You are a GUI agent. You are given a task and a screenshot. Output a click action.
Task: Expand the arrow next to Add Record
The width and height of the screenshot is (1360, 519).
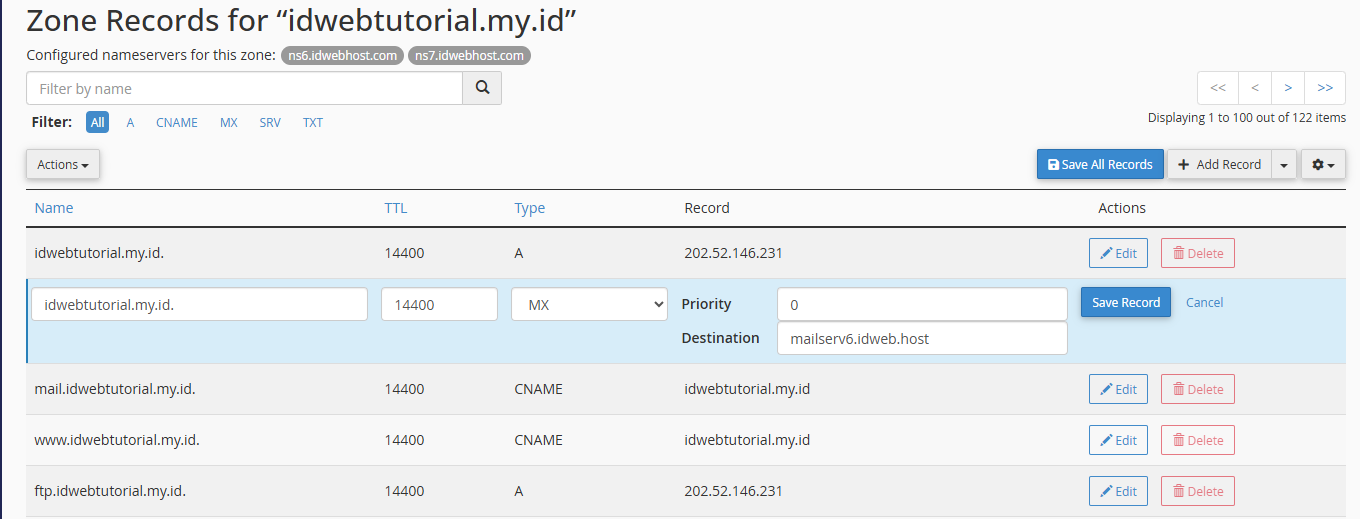pos(1284,164)
